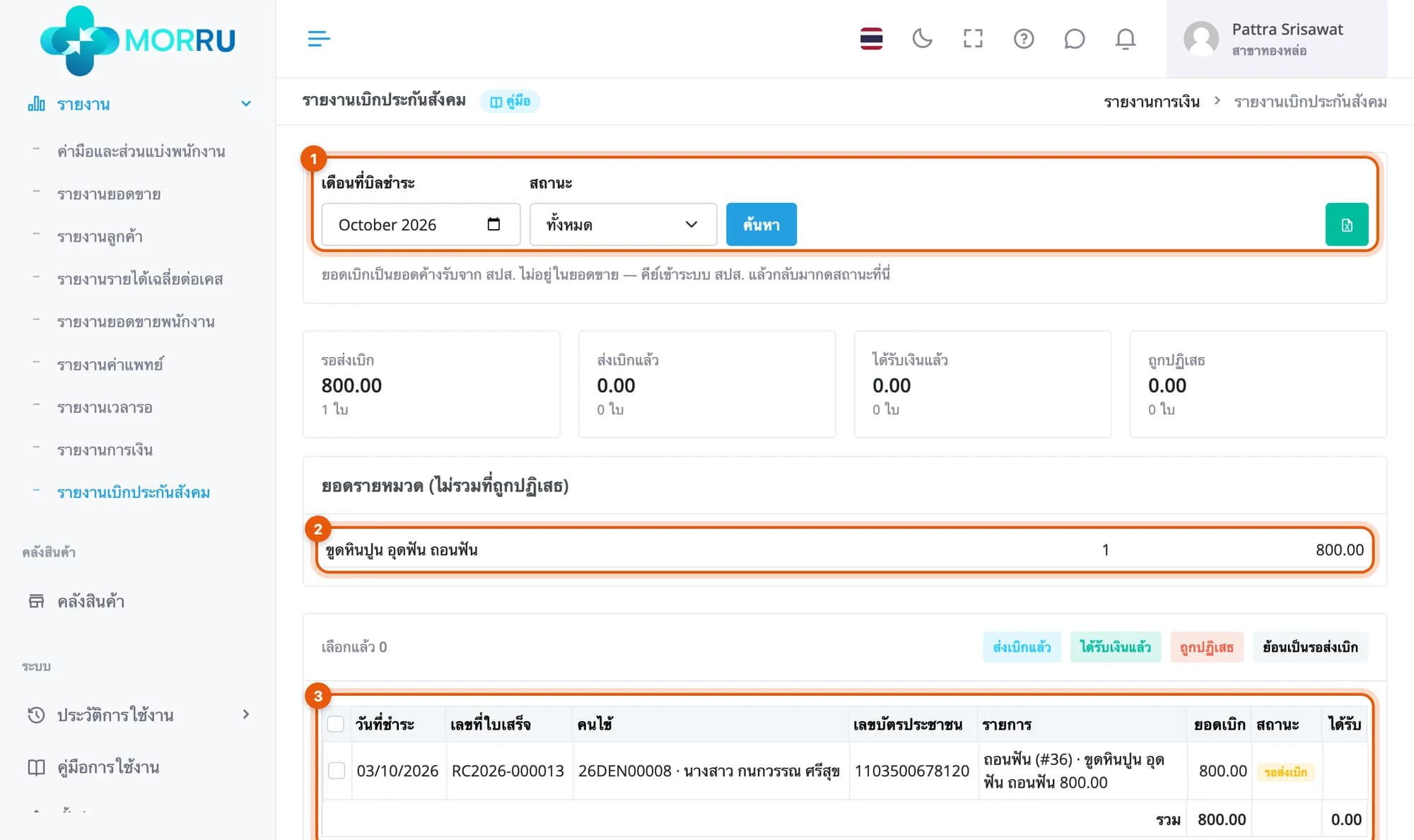1414x840 pixels.
Task: Click the ส่งเบิกแล้ว status button
Action: pos(1022,647)
